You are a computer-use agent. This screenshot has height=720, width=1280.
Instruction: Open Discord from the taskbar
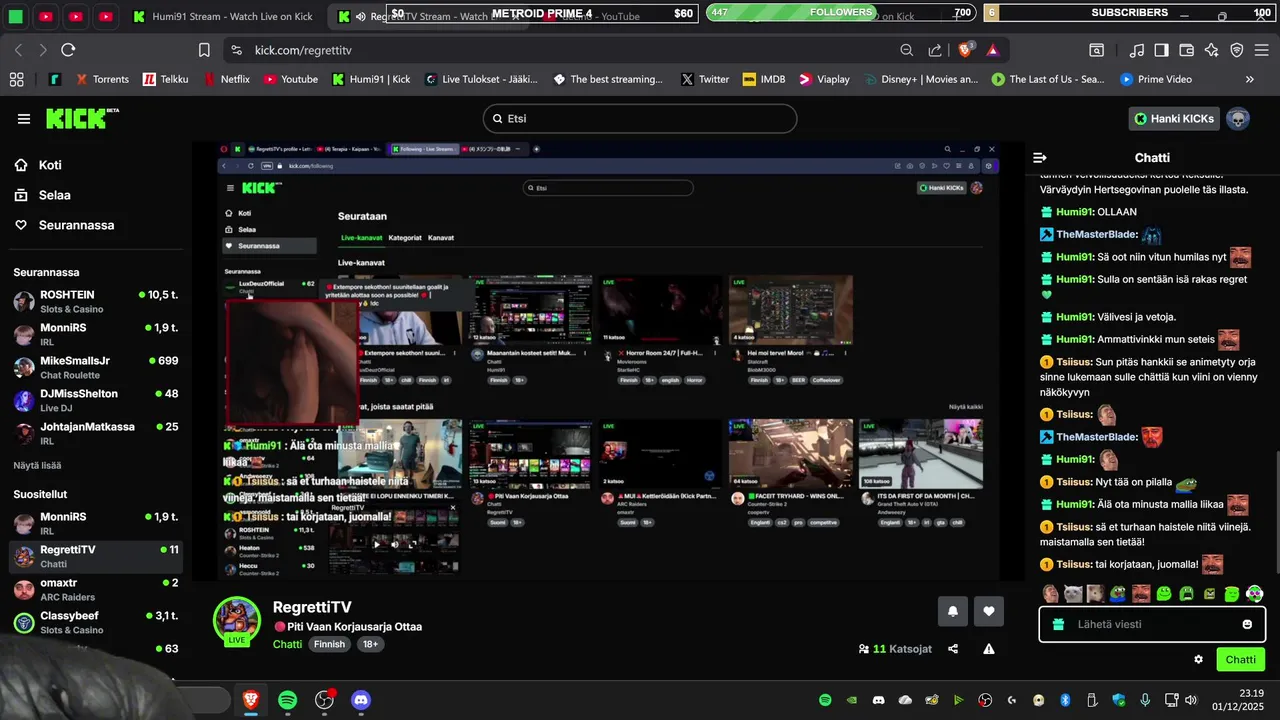361,700
